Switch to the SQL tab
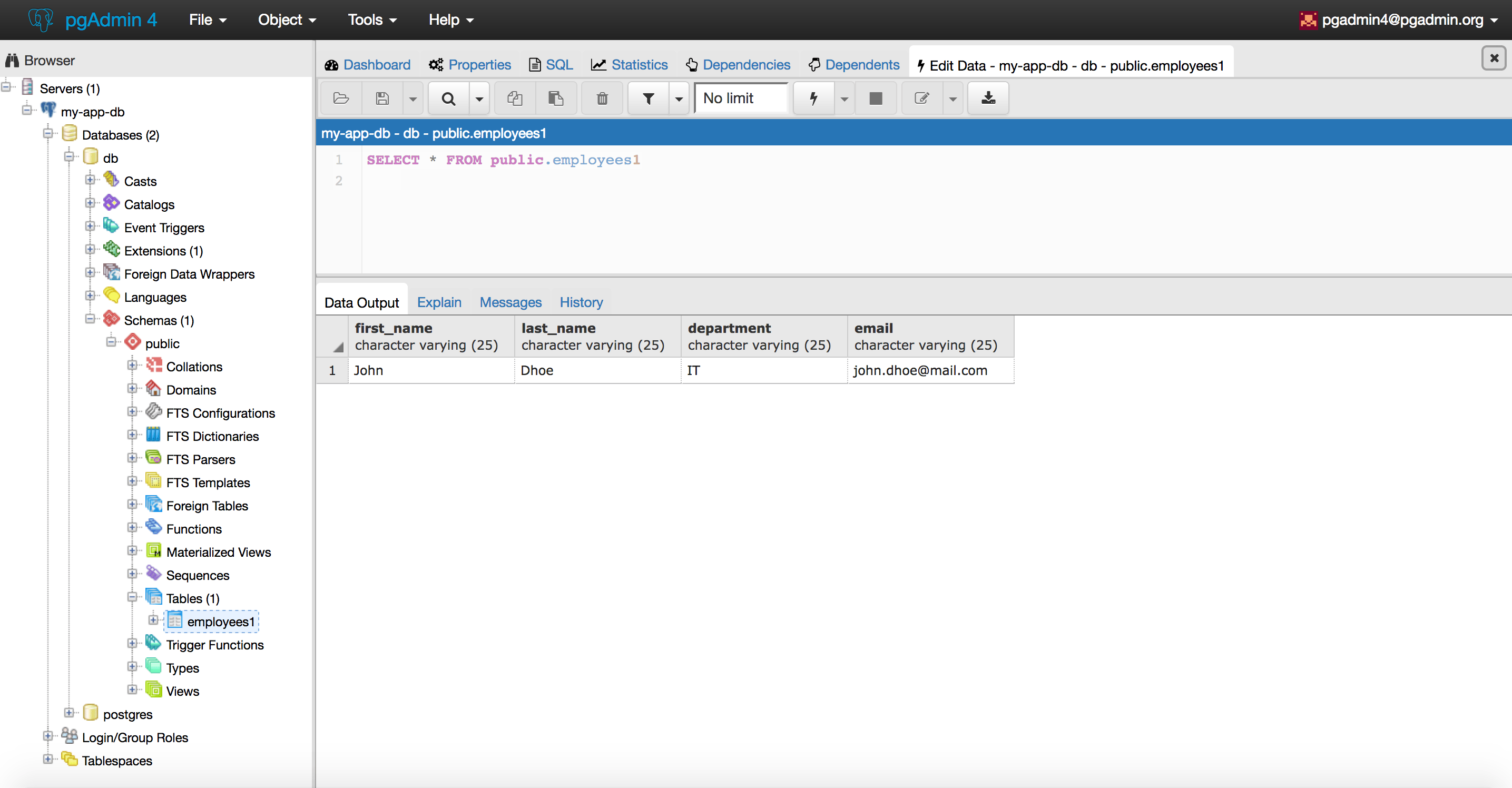Screen dimensions: 1512x788 tap(551, 65)
